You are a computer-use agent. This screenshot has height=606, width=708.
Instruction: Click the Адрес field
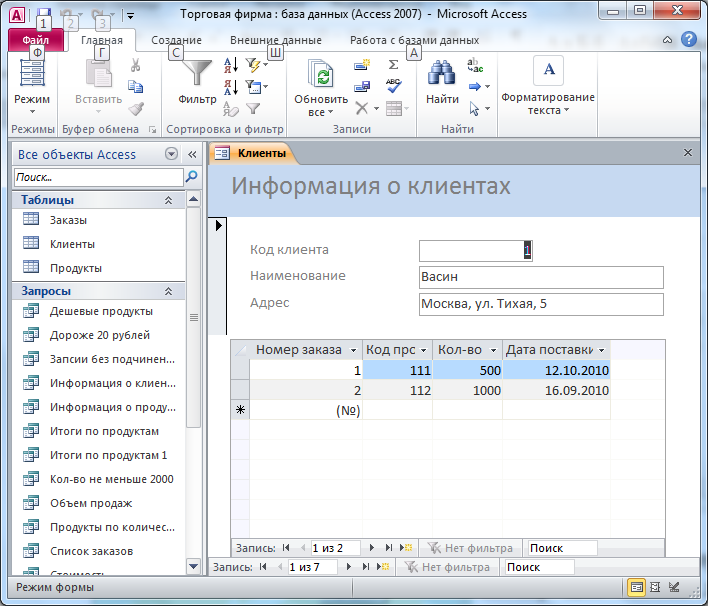pyautogui.click(x=541, y=304)
